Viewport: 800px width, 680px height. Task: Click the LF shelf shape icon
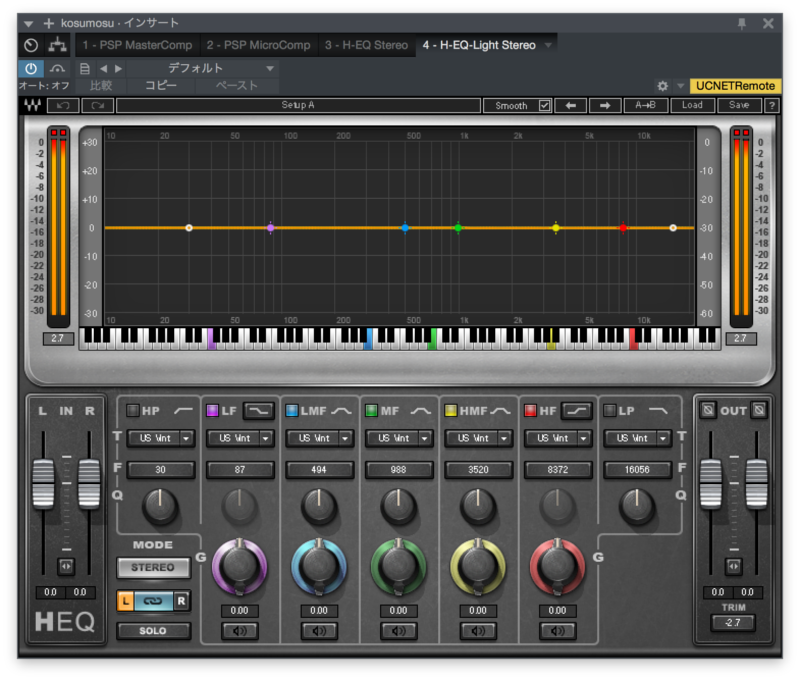pyautogui.click(x=259, y=411)
